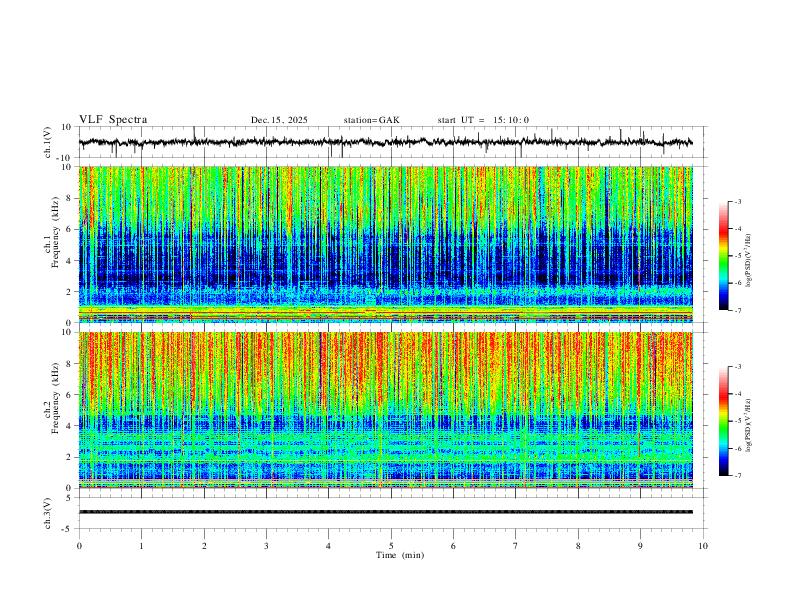Click the ch.2 spectrogram panel
Image resolution: width=792 pixels, height=612 pixels.
(x=386, y=410)
